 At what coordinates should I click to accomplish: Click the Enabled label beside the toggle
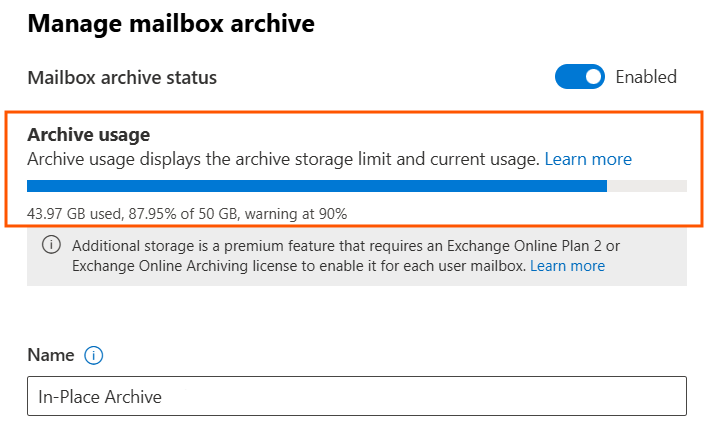pos(646,77)
